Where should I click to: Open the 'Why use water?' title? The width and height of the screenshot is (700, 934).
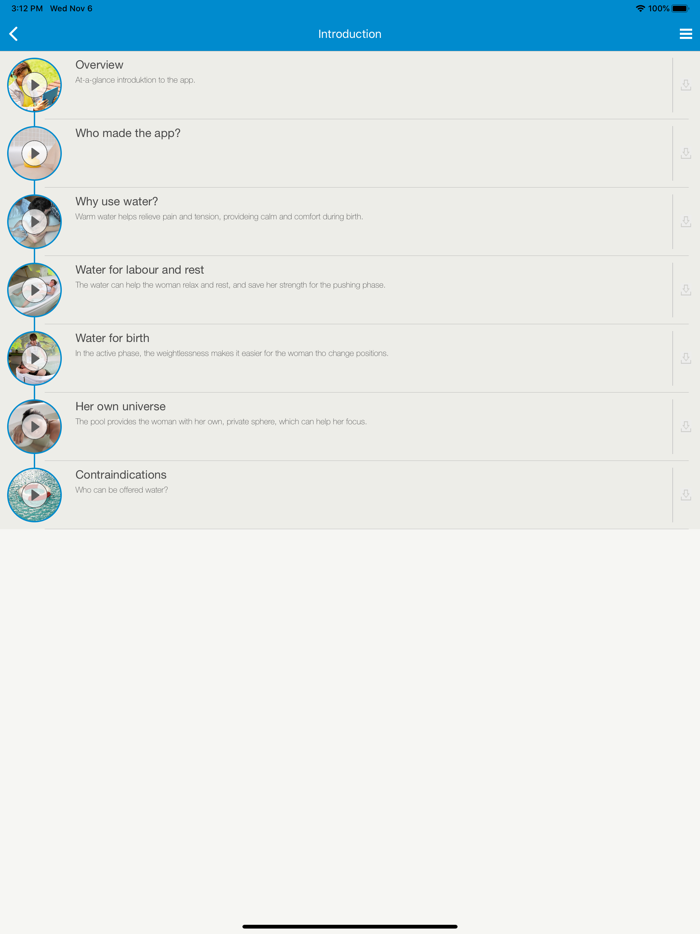tap(117, 201)
